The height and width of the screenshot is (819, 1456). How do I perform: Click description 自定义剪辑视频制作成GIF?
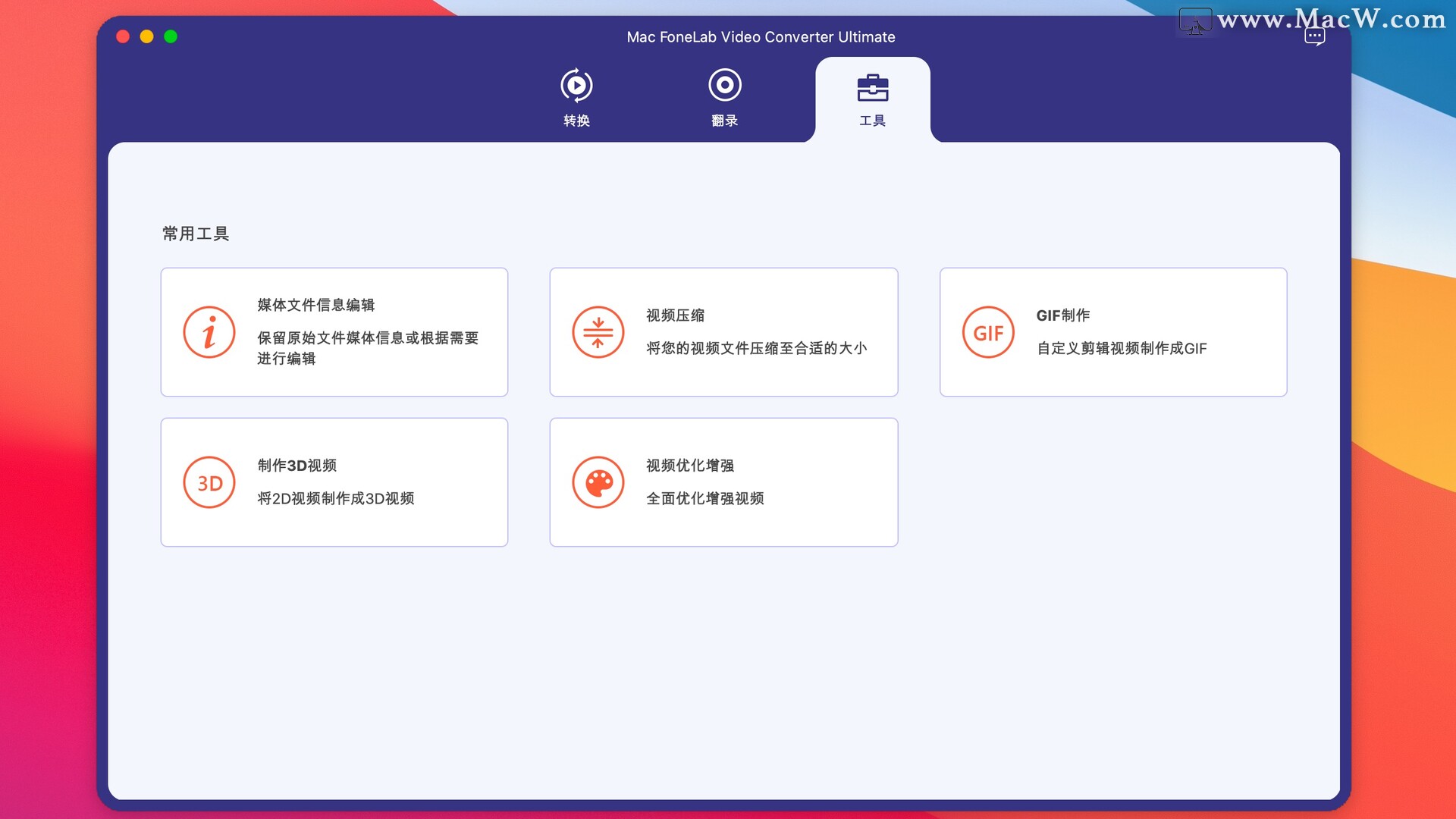(1122, 348)
